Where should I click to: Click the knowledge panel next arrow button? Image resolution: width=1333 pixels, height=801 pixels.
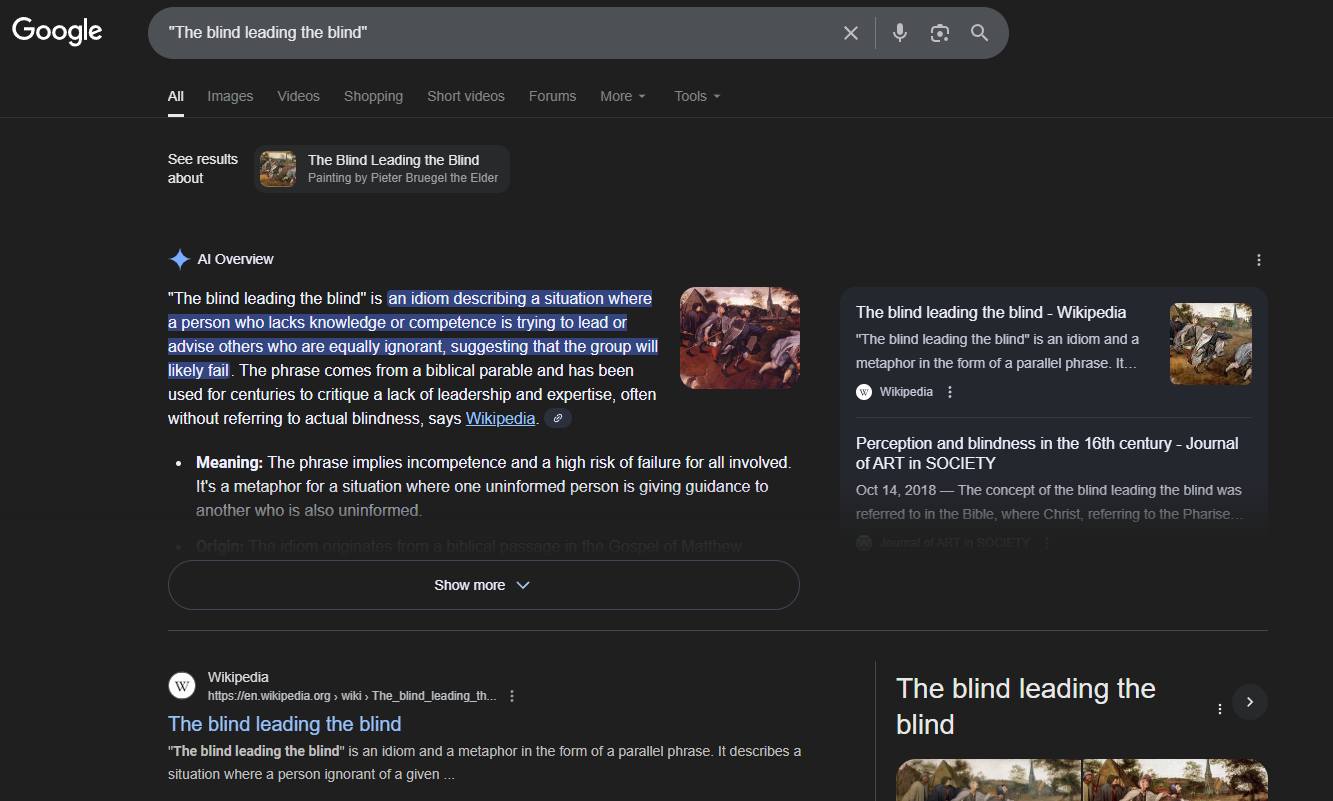pos(1250,702)
